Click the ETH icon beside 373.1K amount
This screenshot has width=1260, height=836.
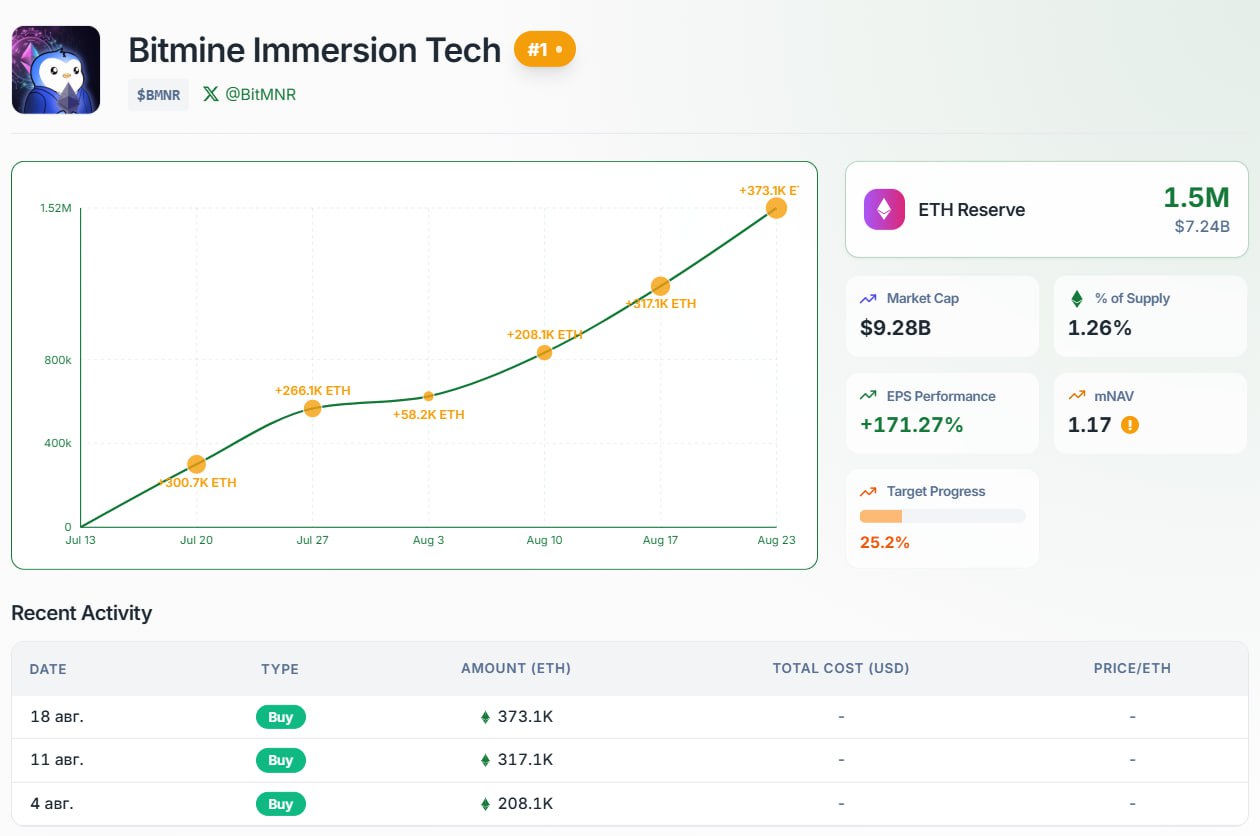tap(486, 717)
